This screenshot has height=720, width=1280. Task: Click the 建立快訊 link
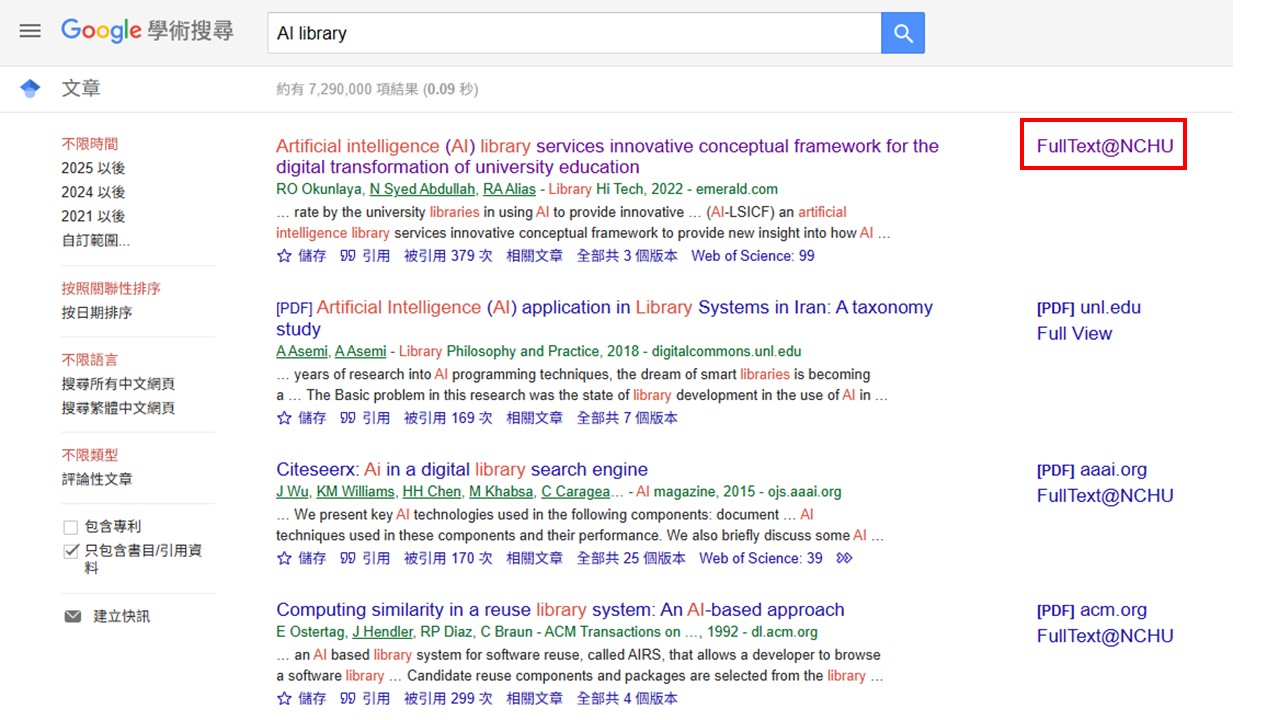[122, 616]
